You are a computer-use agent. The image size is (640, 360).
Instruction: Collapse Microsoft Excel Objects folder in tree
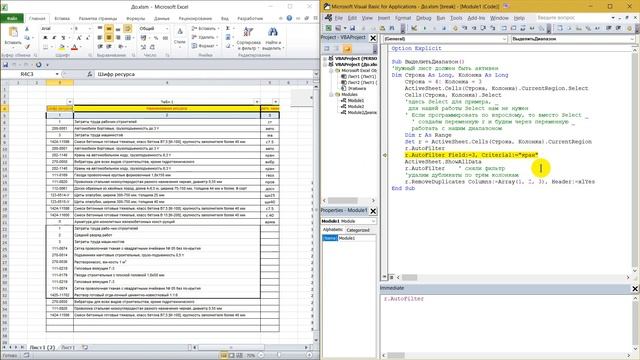[x=331, y=70]
